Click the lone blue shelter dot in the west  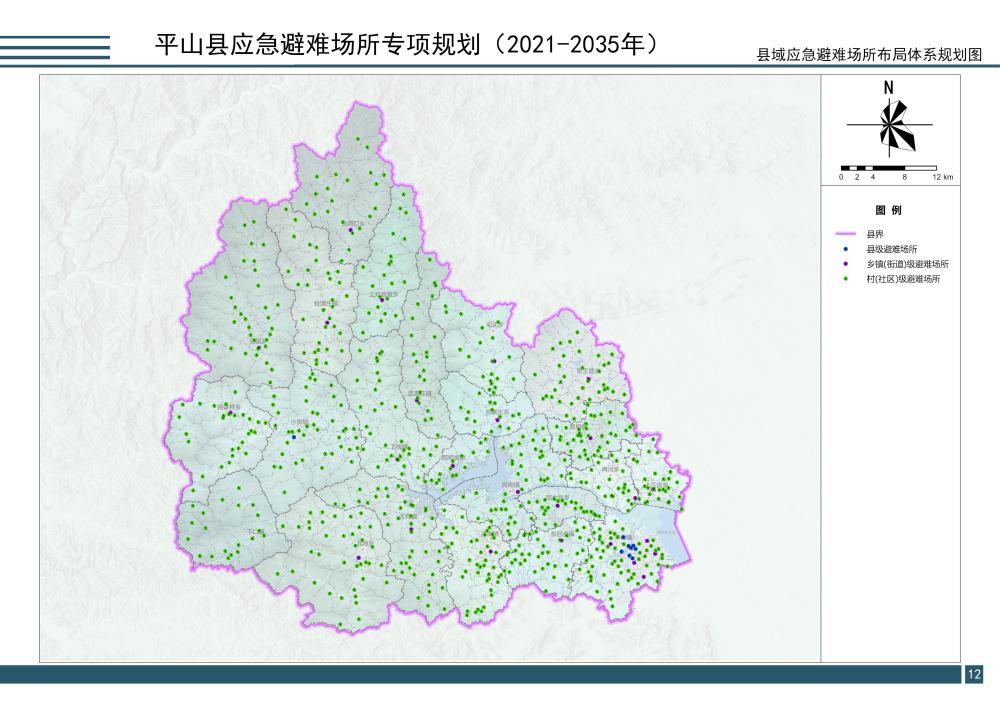click(292, 435)
